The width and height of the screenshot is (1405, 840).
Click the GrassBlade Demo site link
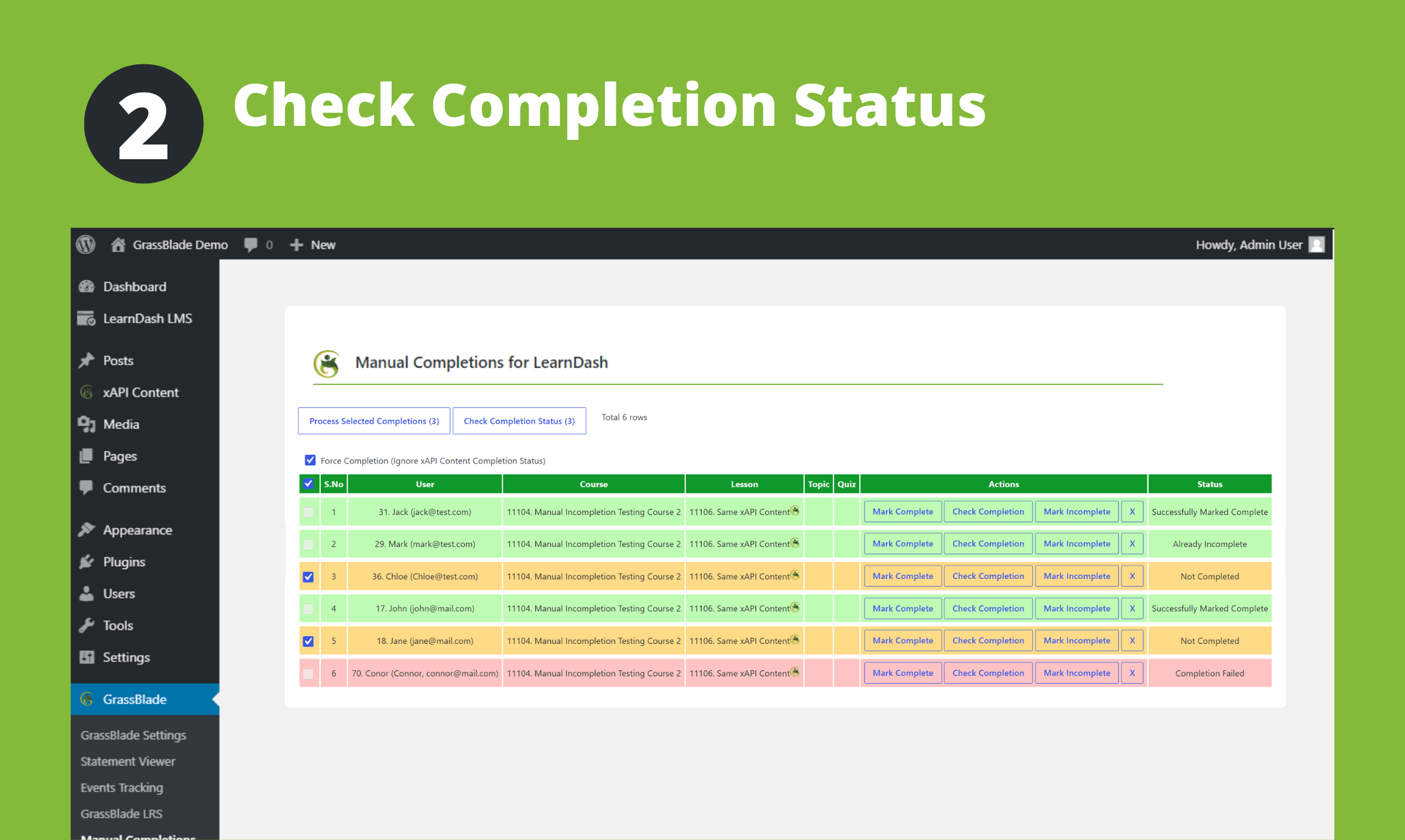180,245
